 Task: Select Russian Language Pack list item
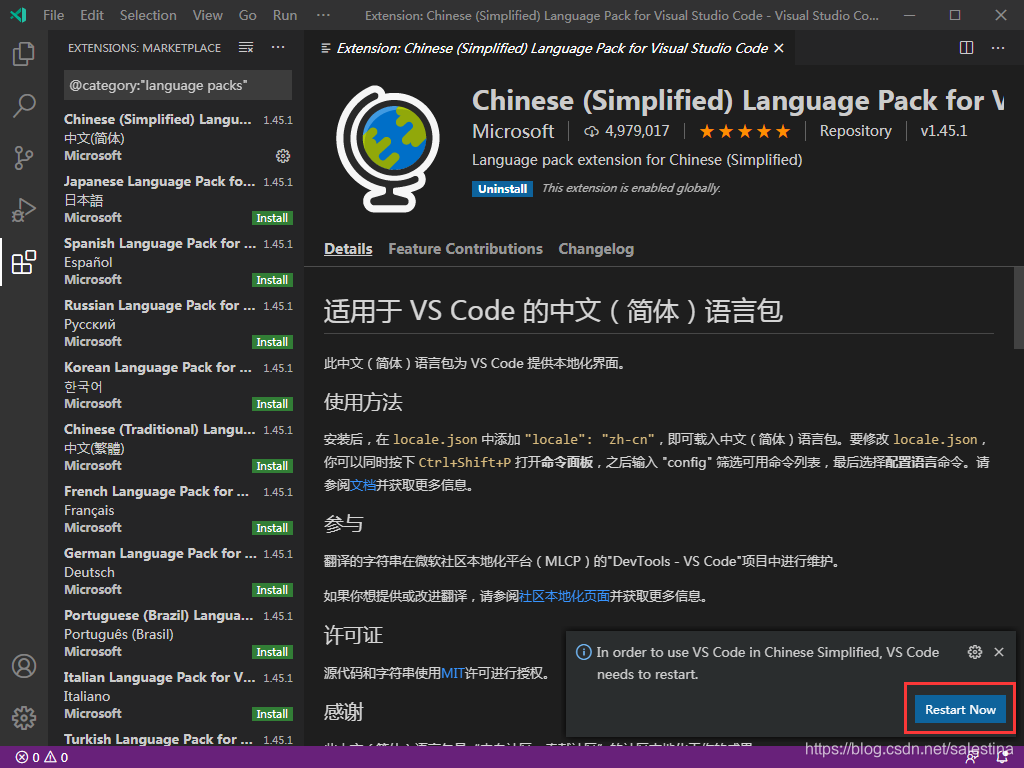(176, 323)
